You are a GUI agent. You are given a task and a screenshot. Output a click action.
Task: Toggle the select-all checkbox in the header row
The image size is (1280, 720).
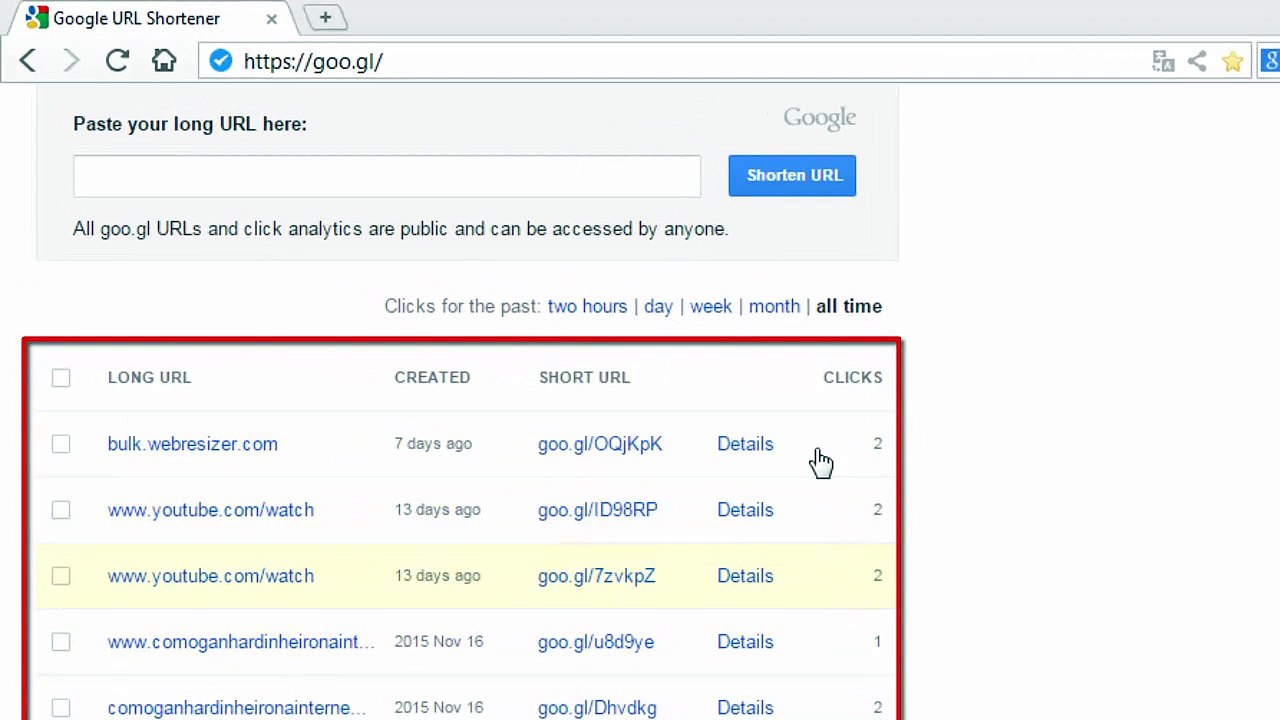(61, 377)
